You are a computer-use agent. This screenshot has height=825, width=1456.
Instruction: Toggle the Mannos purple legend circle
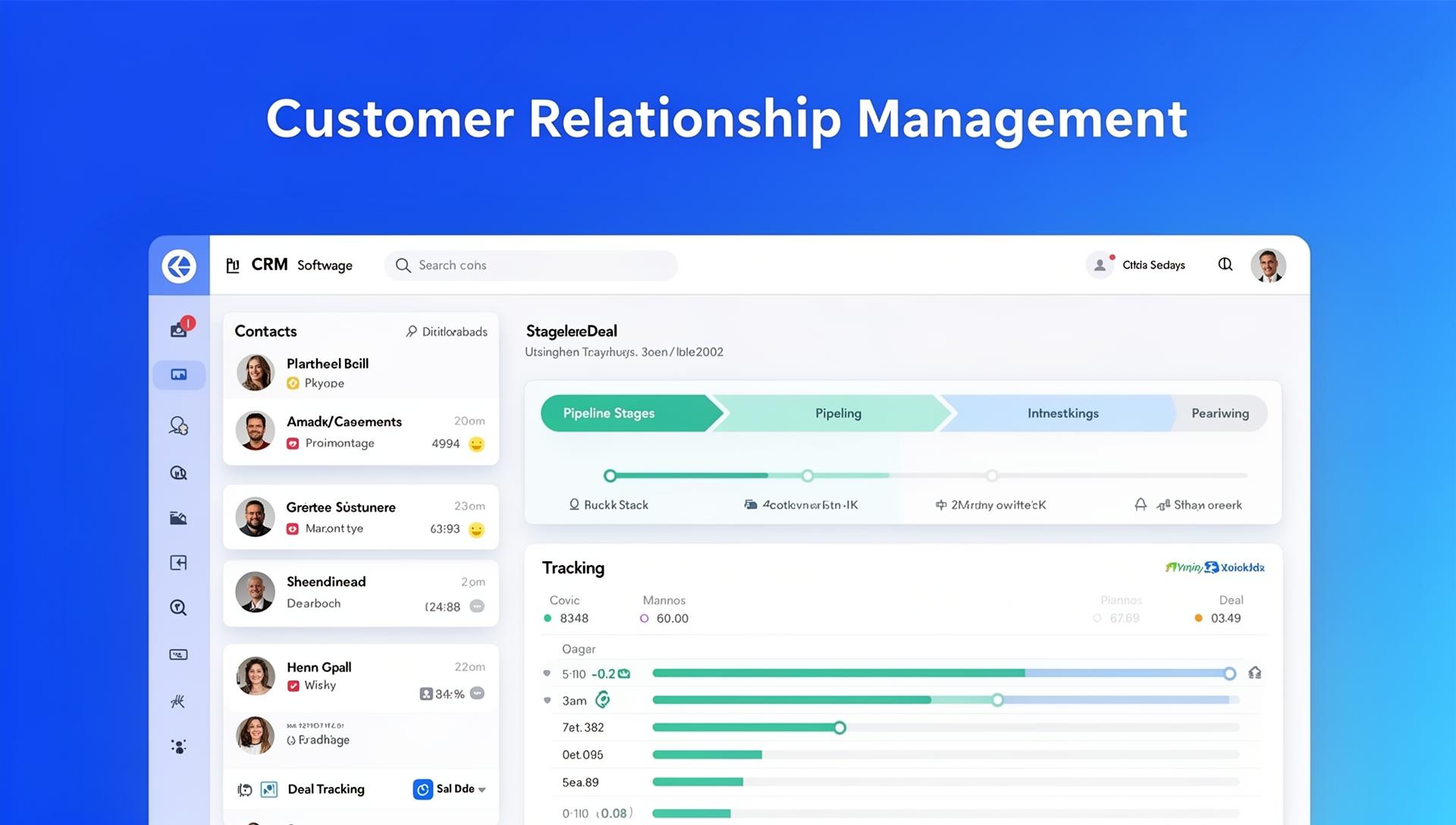[x=644, y=619]
